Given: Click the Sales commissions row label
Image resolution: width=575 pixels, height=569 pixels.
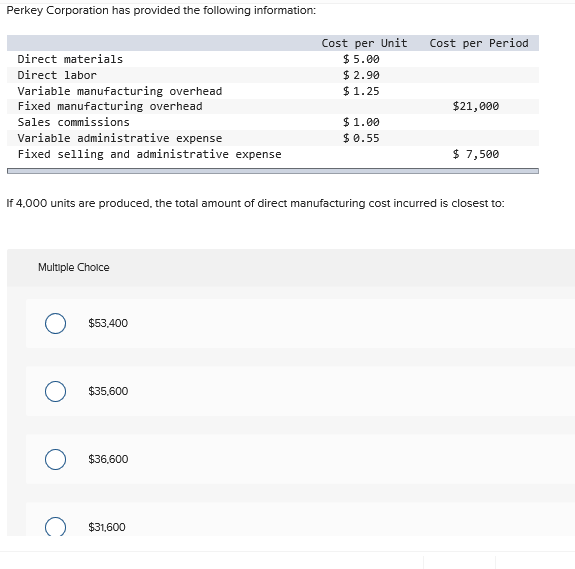Looking at the screenshot, I should (x=73, y=122).
